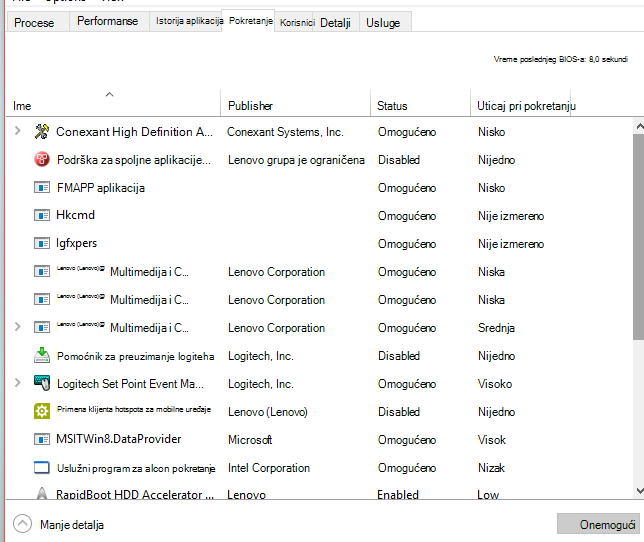644x542 pixels.
Task: Click the Onemogući button
Action: click(598, 524)
